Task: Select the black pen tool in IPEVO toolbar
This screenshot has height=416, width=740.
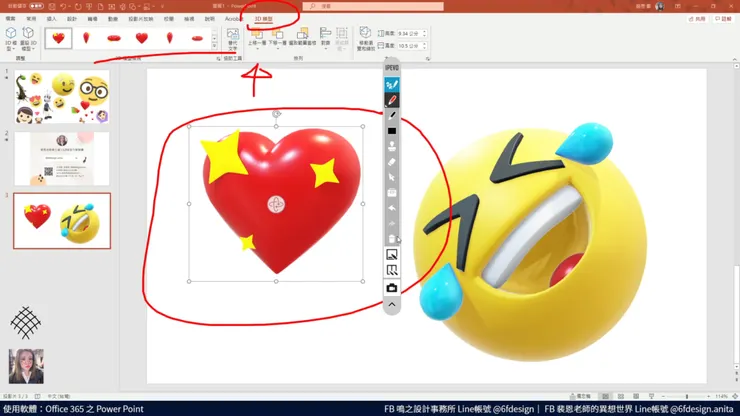Action: click(x=392, y=115)
